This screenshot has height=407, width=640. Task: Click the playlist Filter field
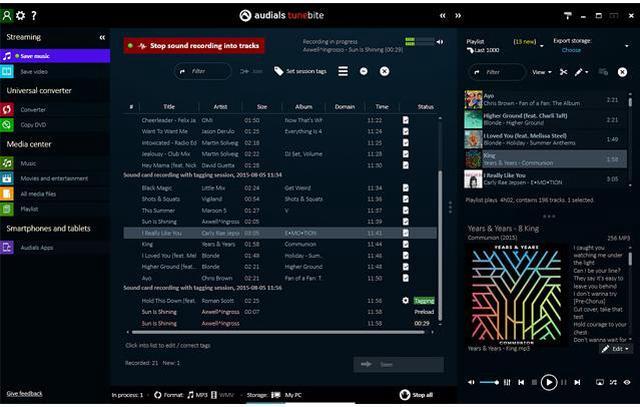497,72
